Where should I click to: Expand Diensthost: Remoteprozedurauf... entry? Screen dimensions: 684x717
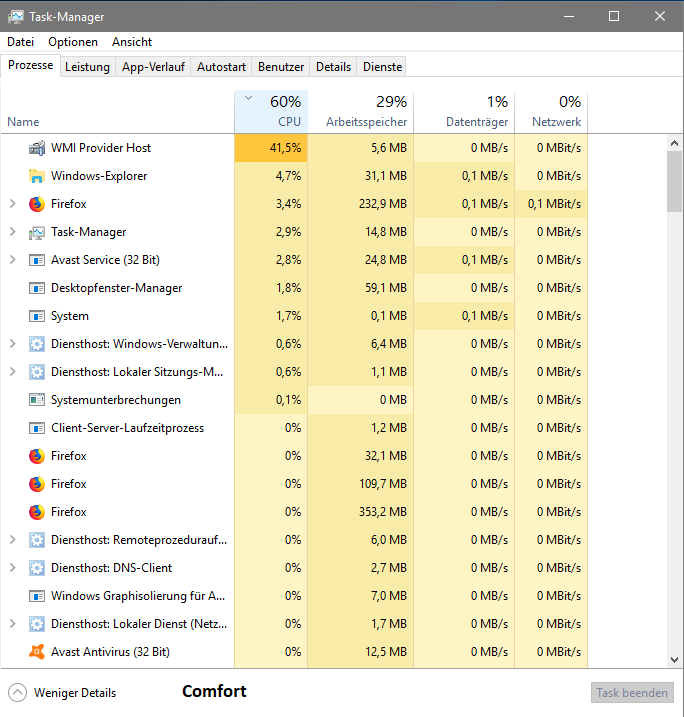[13, 540]
